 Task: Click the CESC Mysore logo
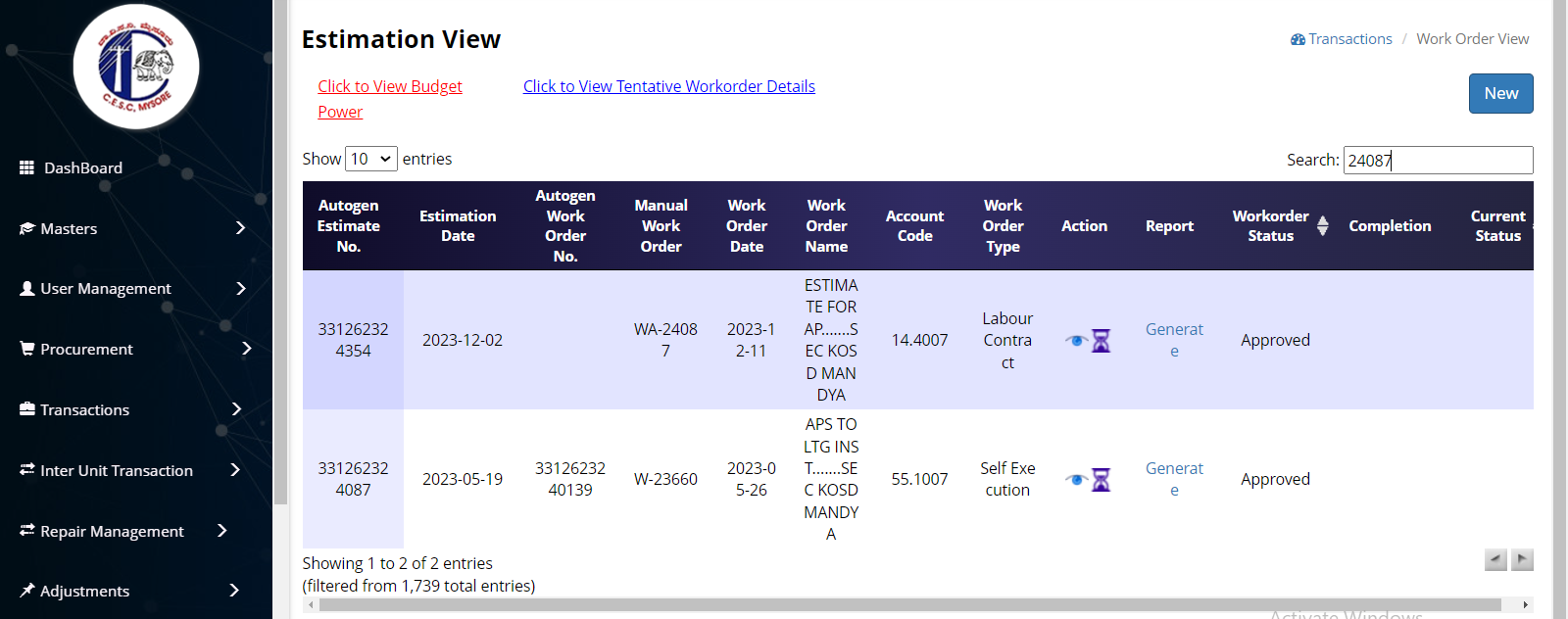coord(136,67)
